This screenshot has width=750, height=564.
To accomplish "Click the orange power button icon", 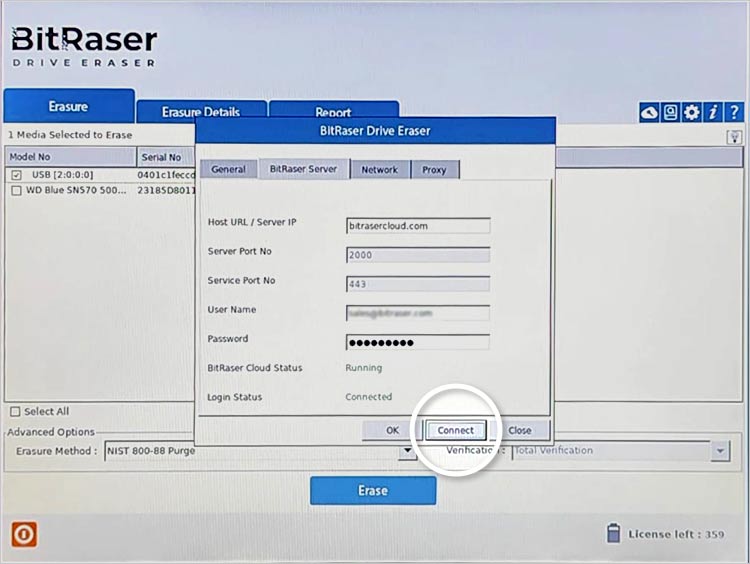I will 24,534.
